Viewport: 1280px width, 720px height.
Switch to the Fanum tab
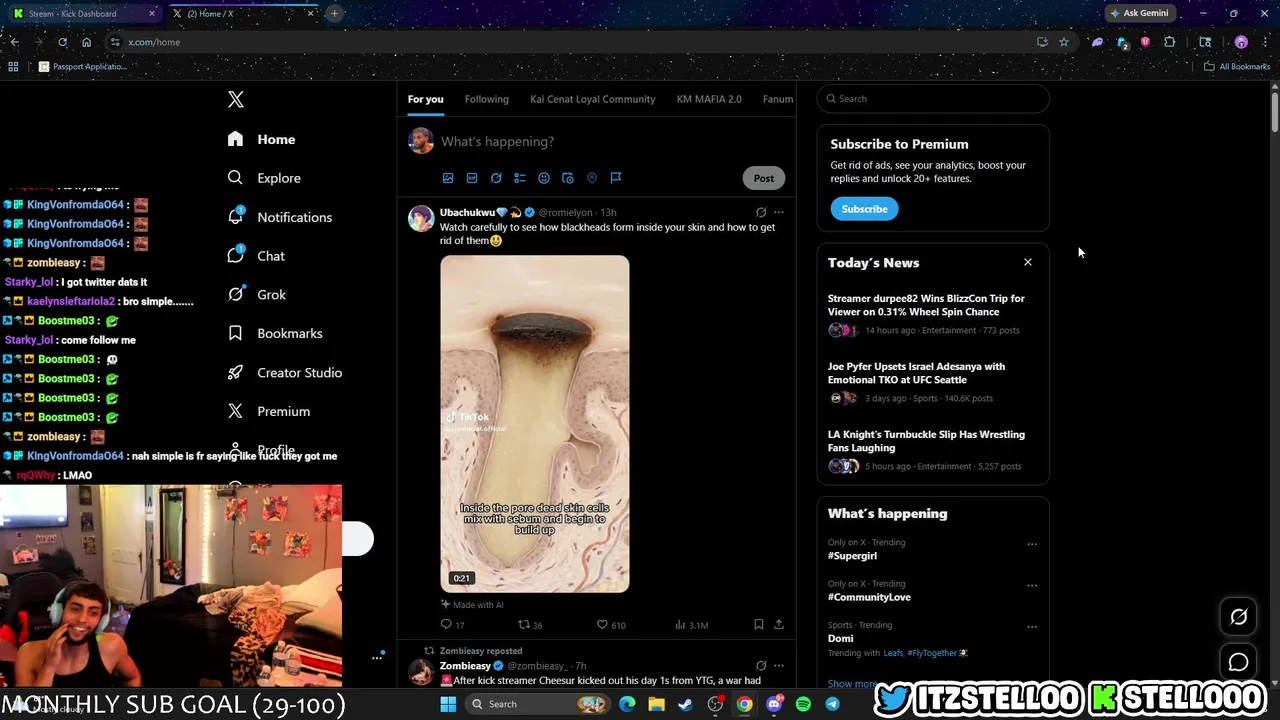tap(778, 99)
